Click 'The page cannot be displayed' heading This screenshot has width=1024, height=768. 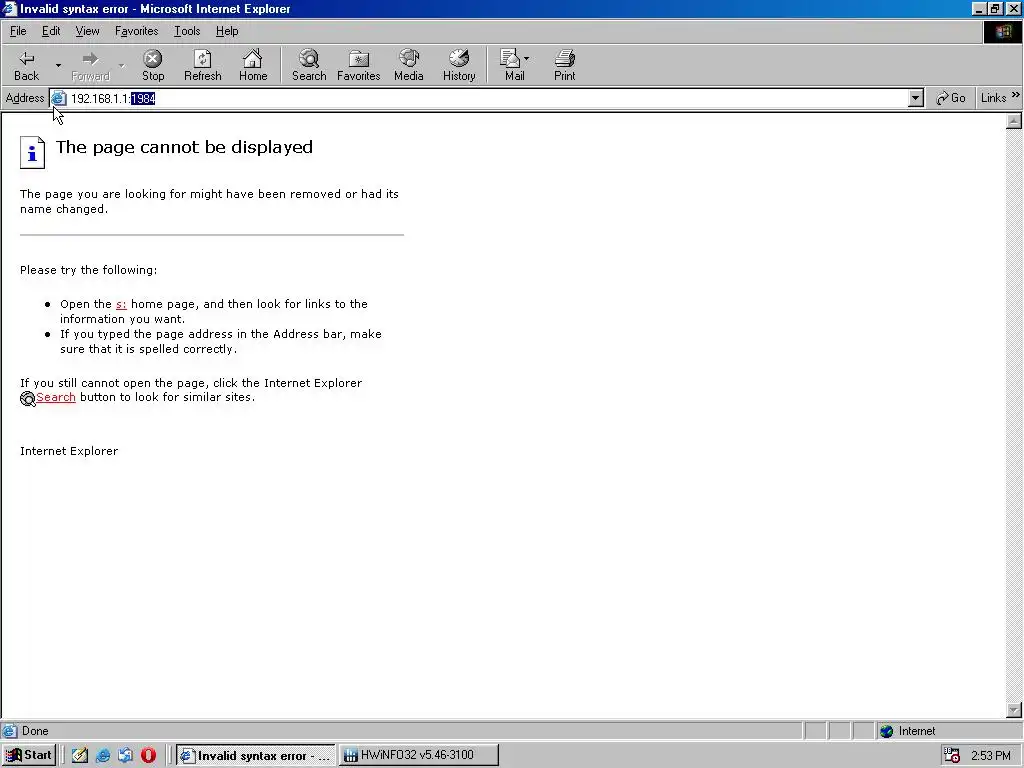click(x=184, y=147)
